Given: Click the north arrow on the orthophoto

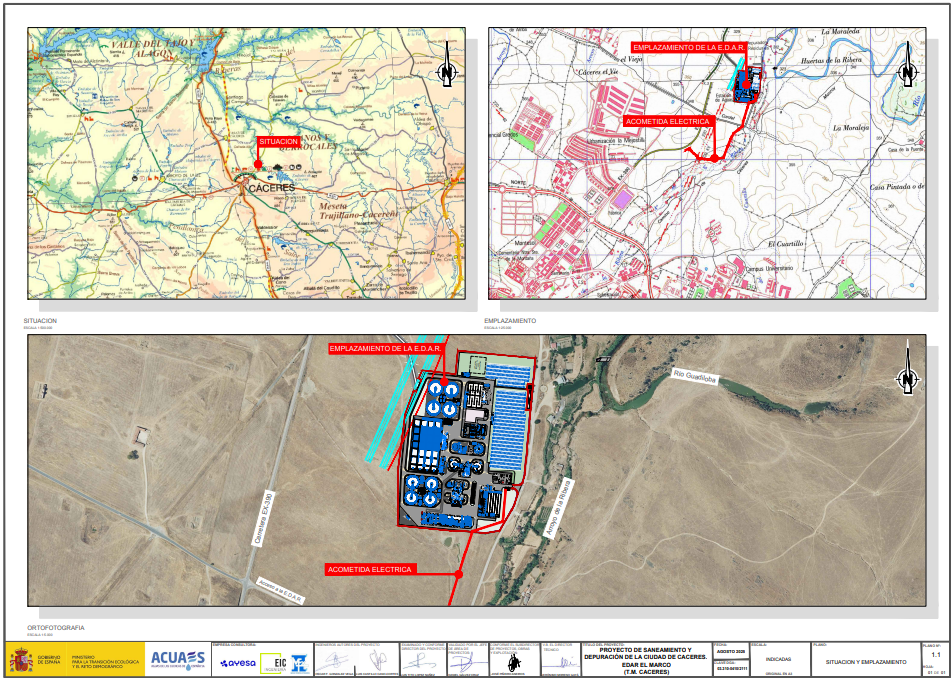Looking at the screenshot, I should coord(908,378).
